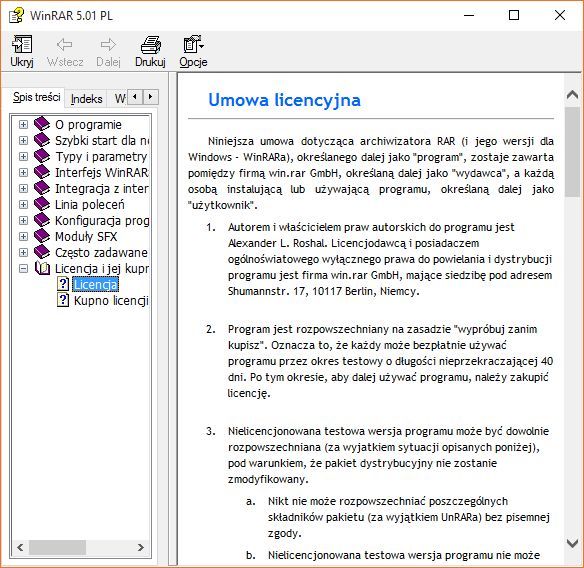Select the Licencja topic in the tree
This screenshot has width=584, height=568.
[95, 285]
